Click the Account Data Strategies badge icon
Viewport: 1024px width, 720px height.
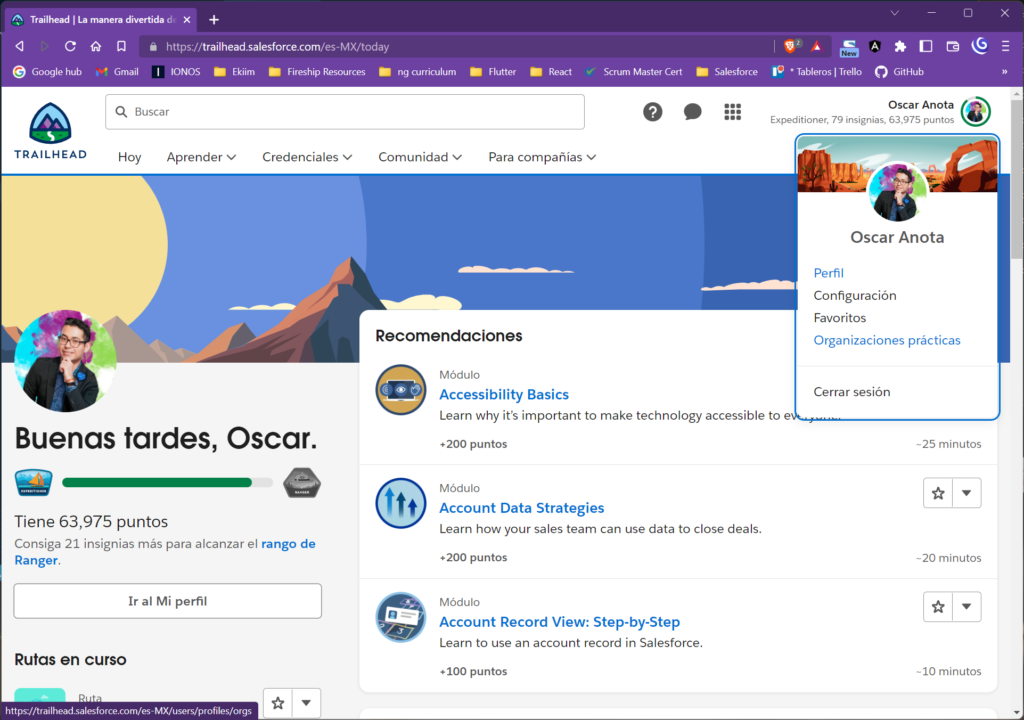pyautogui.click(x=401, y=503)
